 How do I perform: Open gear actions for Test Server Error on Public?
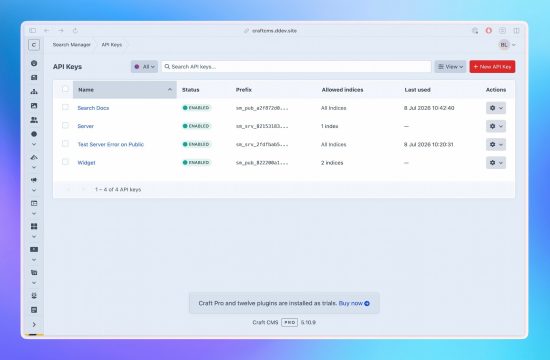point(496,144)
